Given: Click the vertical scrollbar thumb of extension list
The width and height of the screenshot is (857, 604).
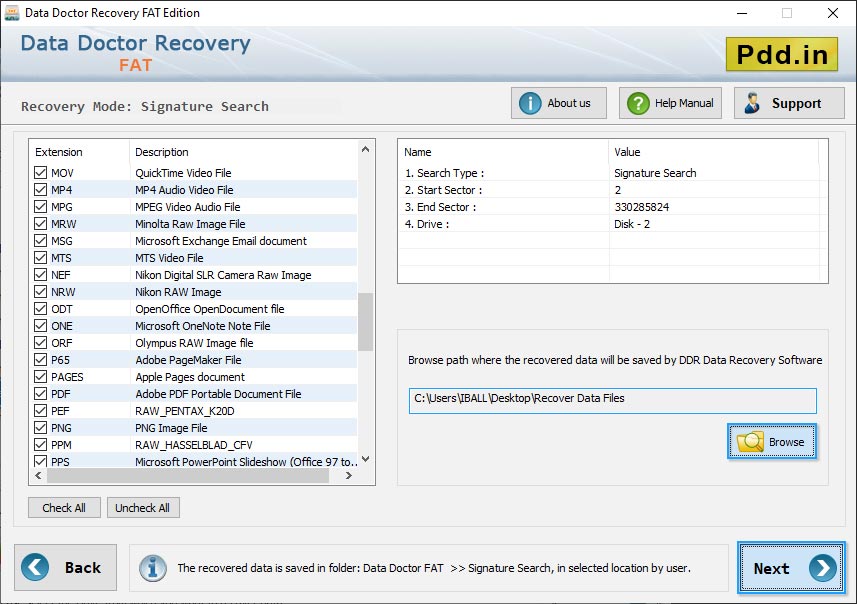Looking at the screenshot, I should tap(366, 321).
